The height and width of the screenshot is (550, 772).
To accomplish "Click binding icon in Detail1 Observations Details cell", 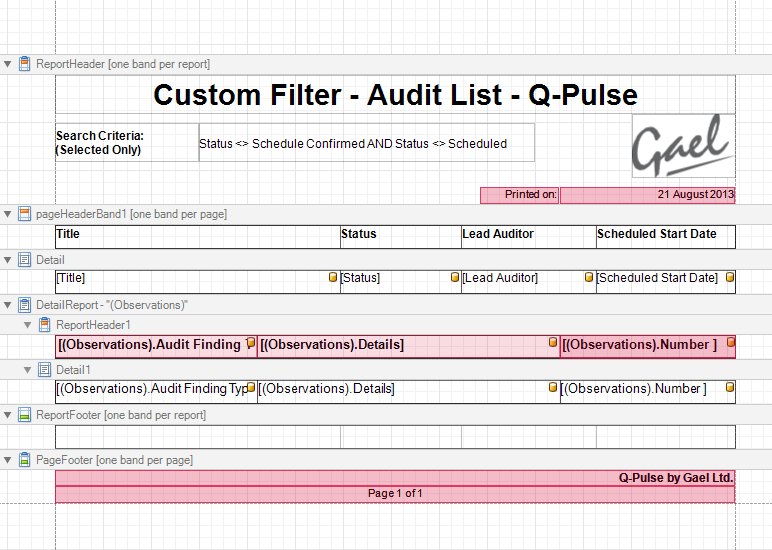I will (553, 388).
